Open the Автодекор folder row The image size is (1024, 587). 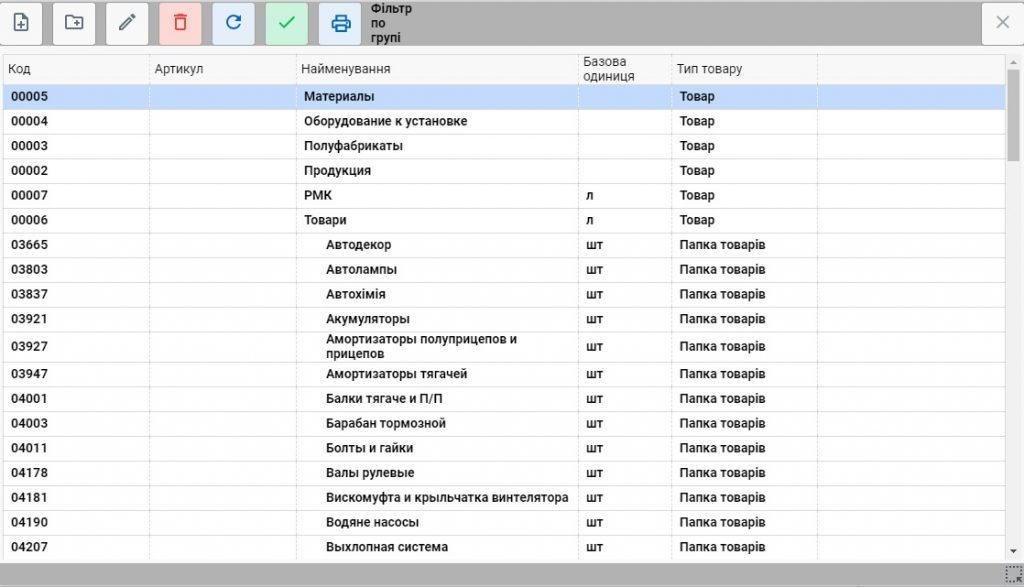pyautogui.click(x=504, y=245)
